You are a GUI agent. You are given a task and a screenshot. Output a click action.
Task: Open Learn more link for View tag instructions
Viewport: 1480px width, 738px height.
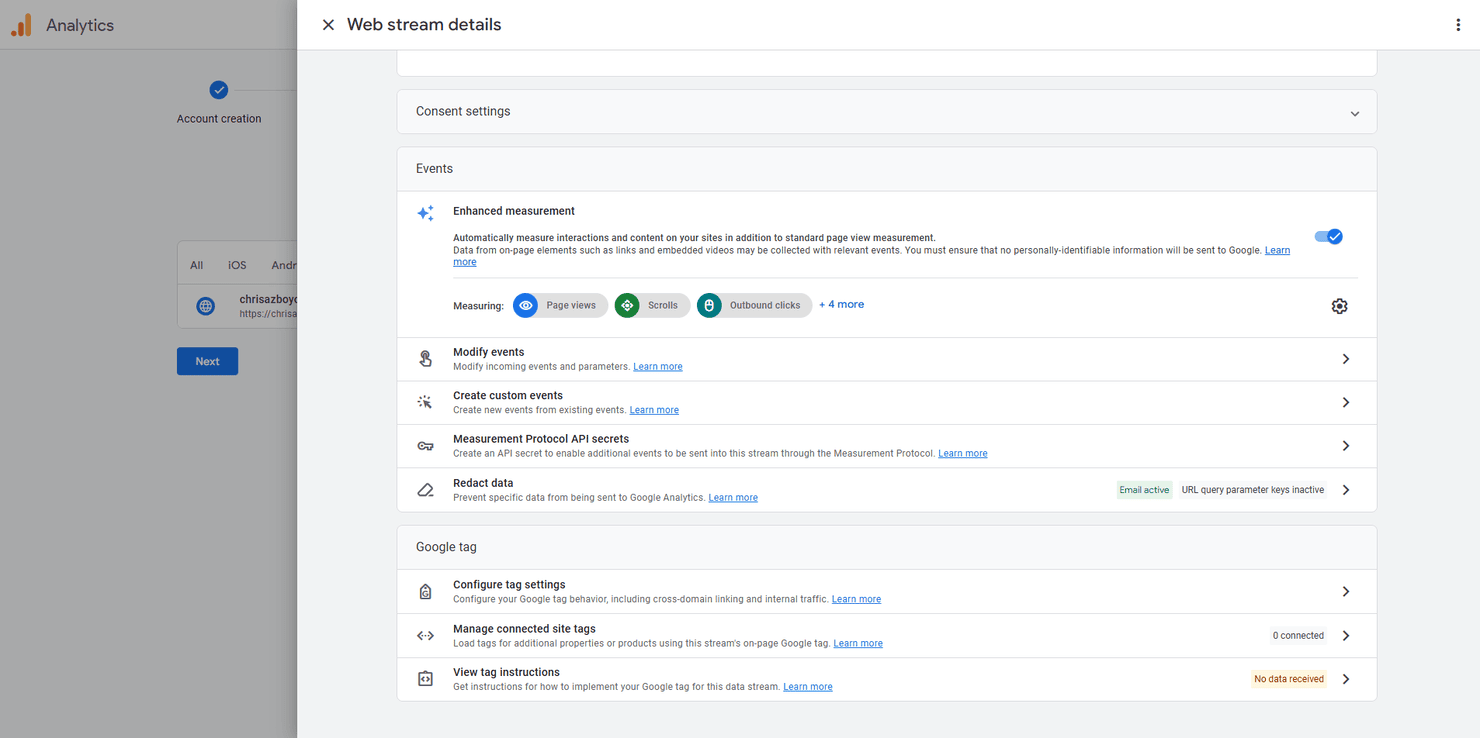(808, 687)
